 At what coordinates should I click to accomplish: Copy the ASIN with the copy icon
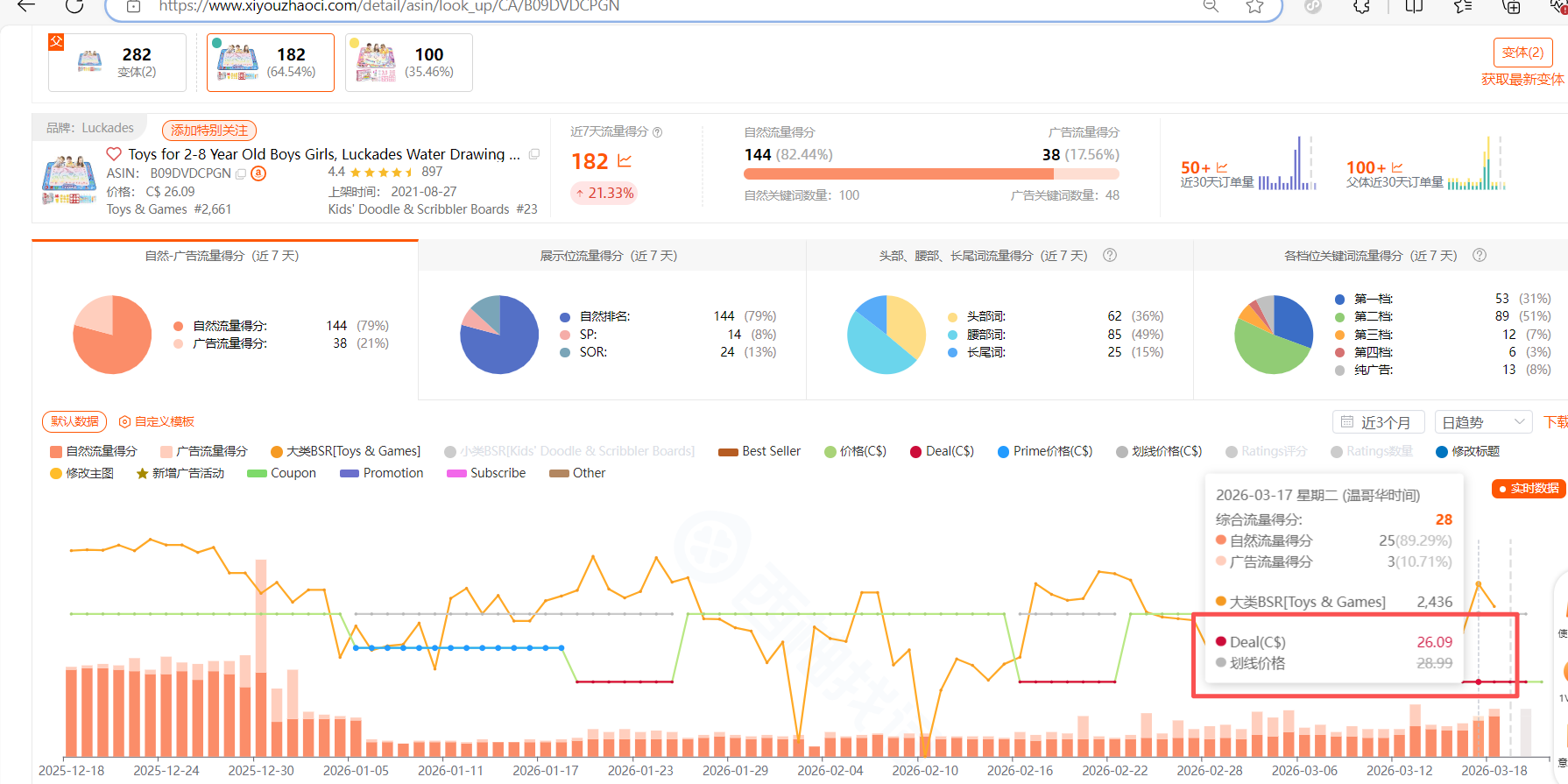point(241,173)
